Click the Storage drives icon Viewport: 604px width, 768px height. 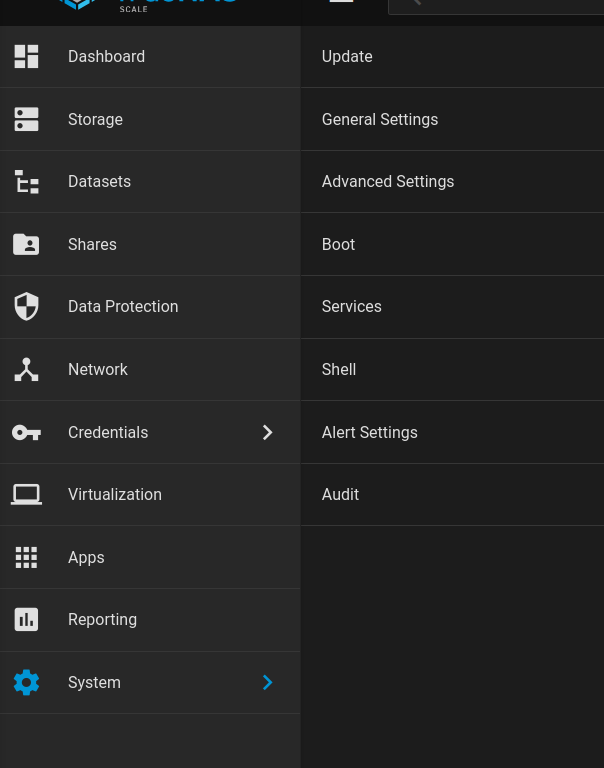click(x=26, y=119)
